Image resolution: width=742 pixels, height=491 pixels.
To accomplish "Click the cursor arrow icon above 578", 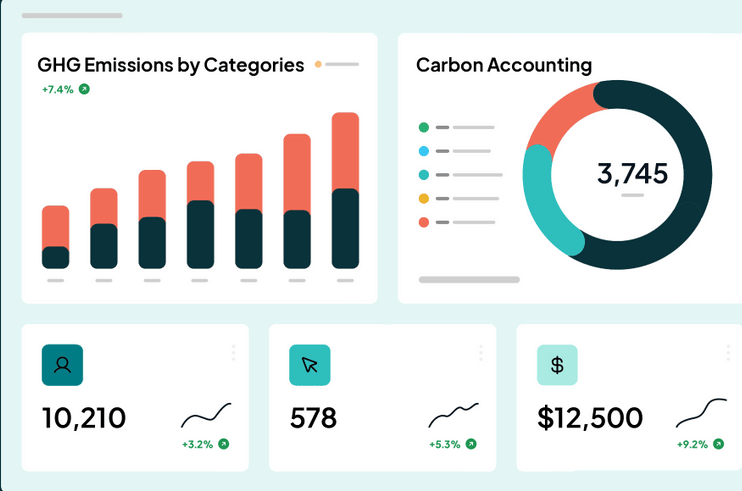I will tap(309, 365).
